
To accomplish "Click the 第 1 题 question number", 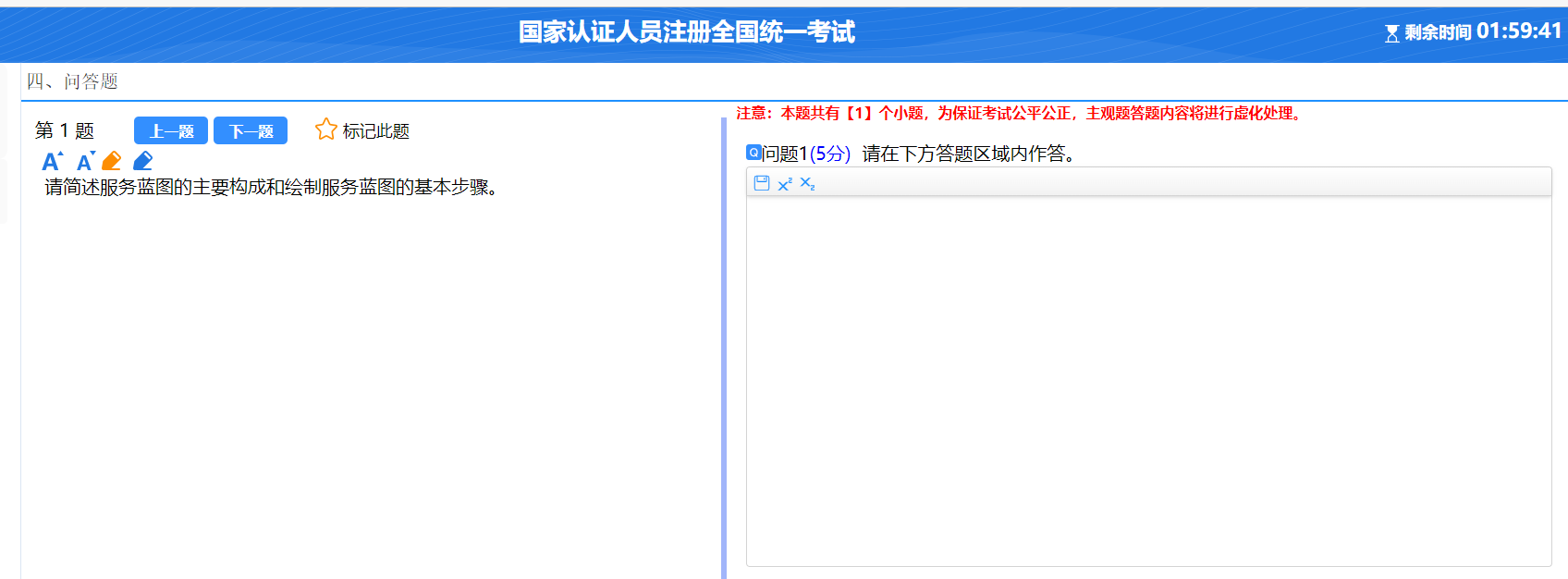I will click(x=65, y=130).
